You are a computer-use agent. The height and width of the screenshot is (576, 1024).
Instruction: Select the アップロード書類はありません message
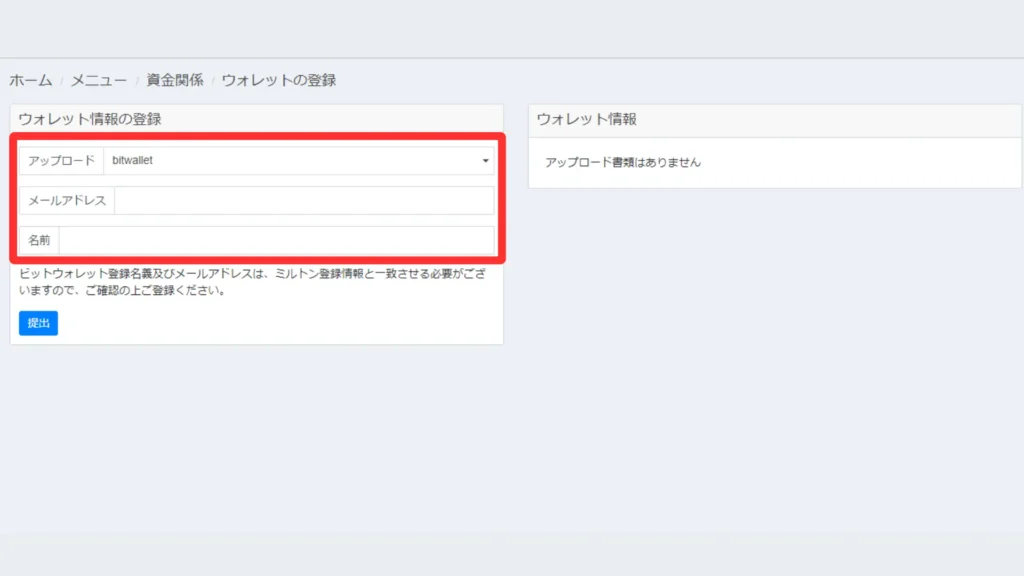point(623,163)
